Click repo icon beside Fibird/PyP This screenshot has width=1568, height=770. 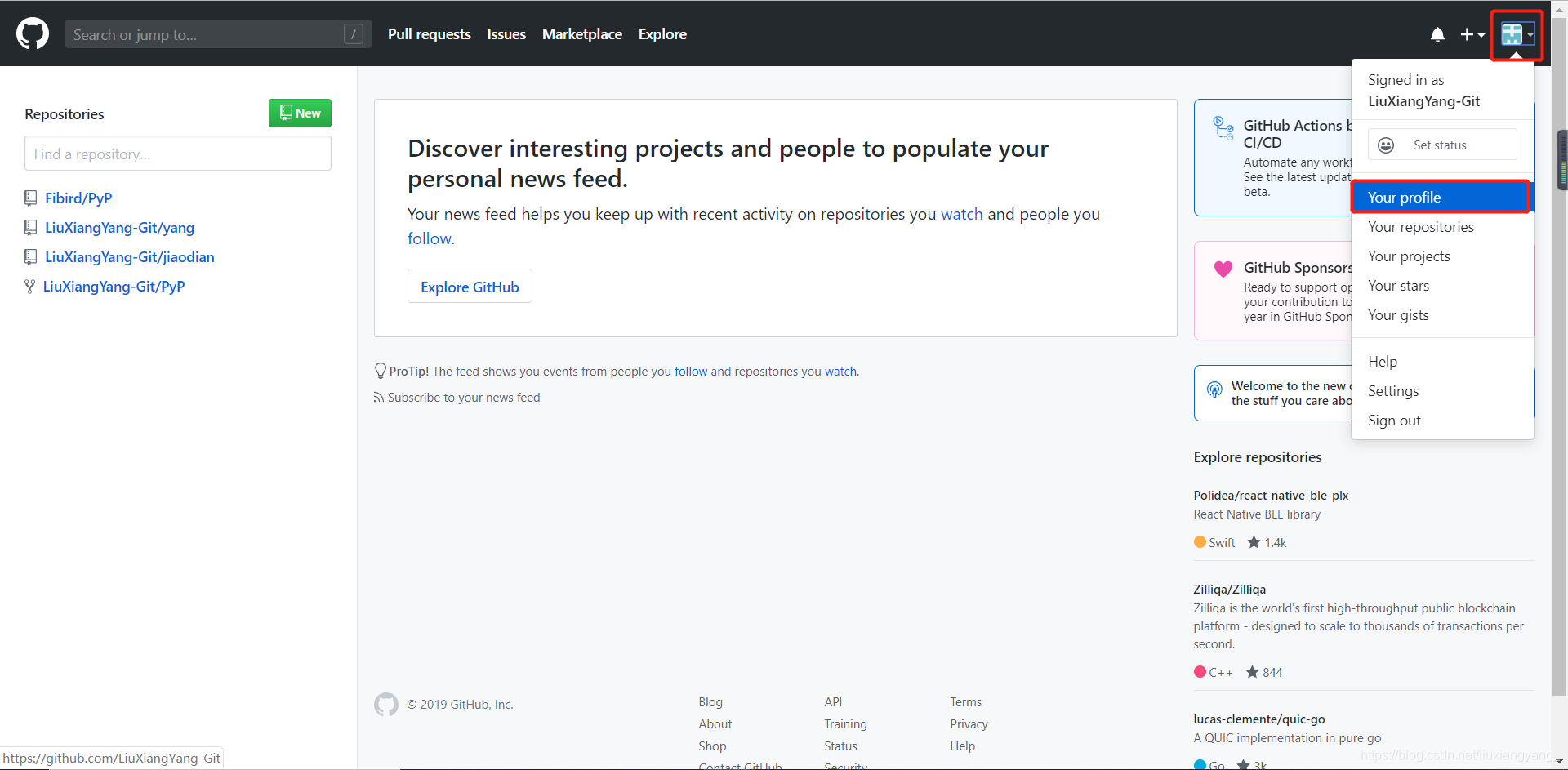[31, 198]
